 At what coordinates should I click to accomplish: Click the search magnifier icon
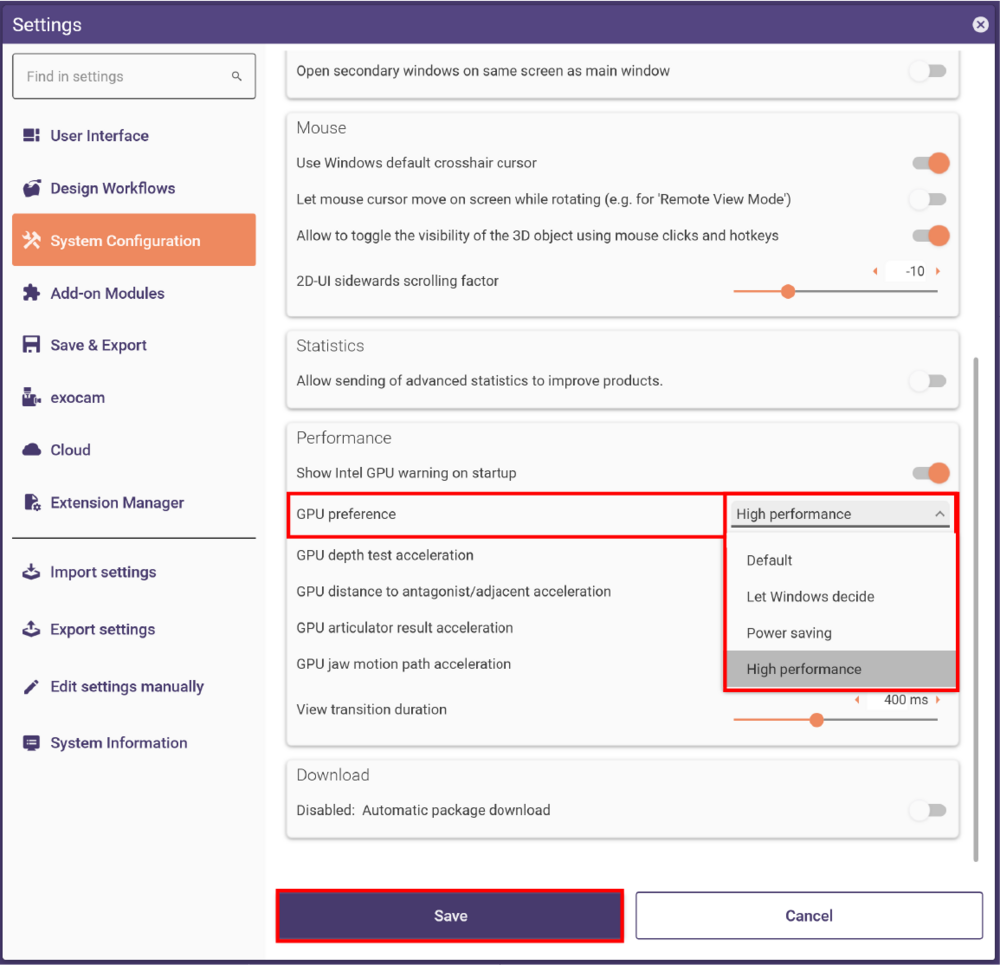(237, 77)
